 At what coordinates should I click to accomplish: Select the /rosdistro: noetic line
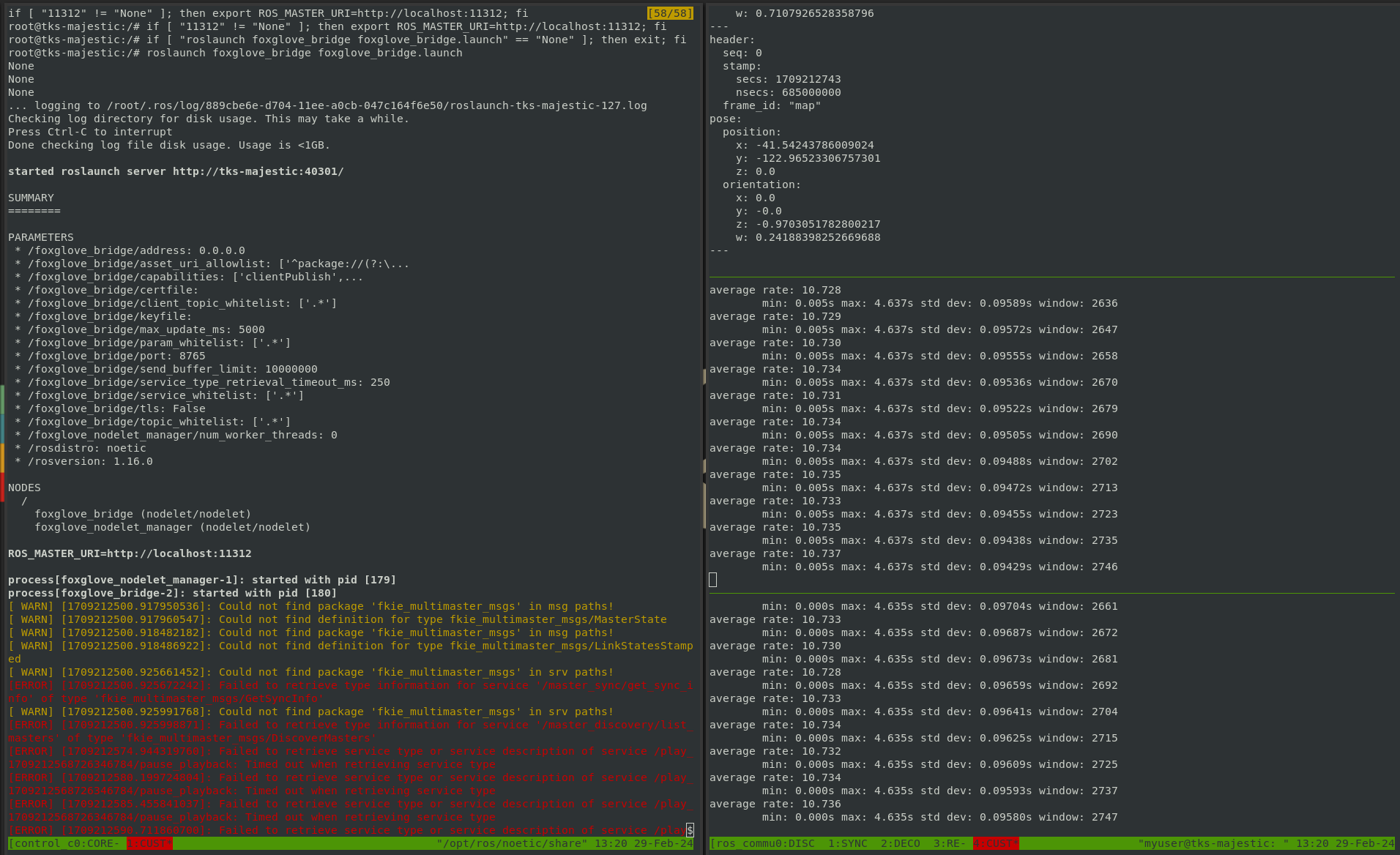point(81,448)
